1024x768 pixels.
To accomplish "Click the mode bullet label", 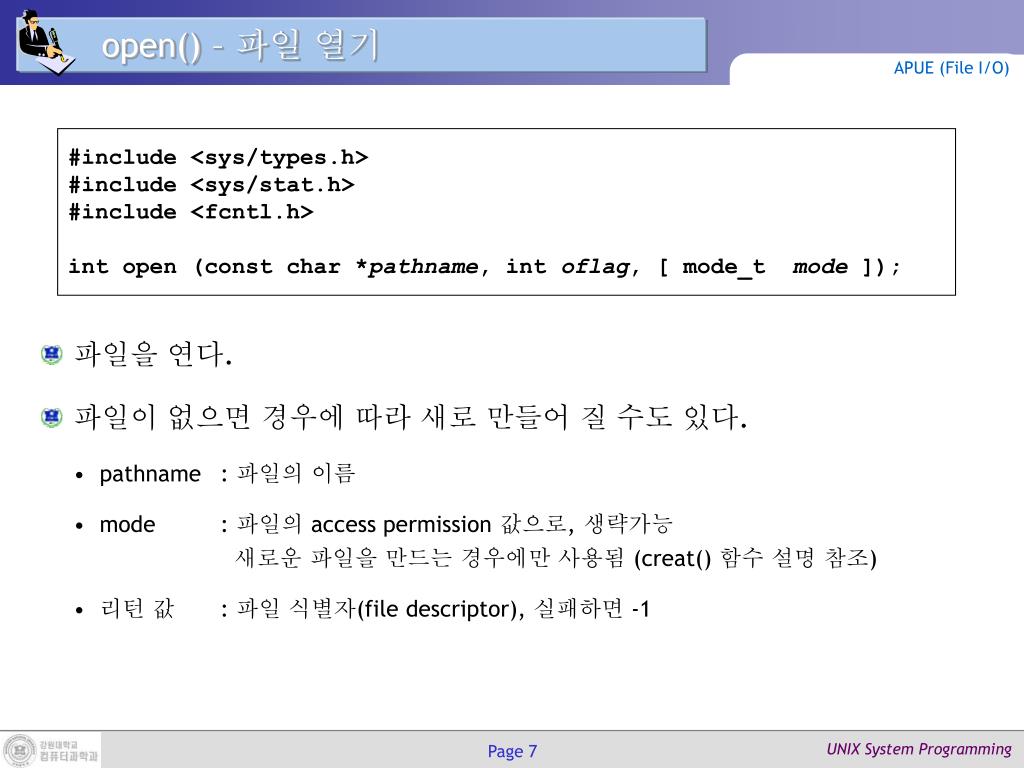I will click(x=127, y=524).
